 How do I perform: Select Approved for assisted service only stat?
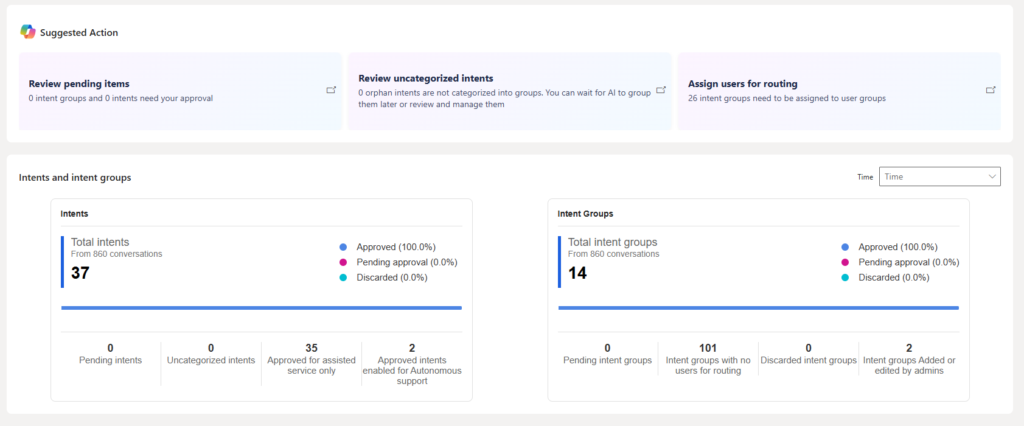[311, 359]
